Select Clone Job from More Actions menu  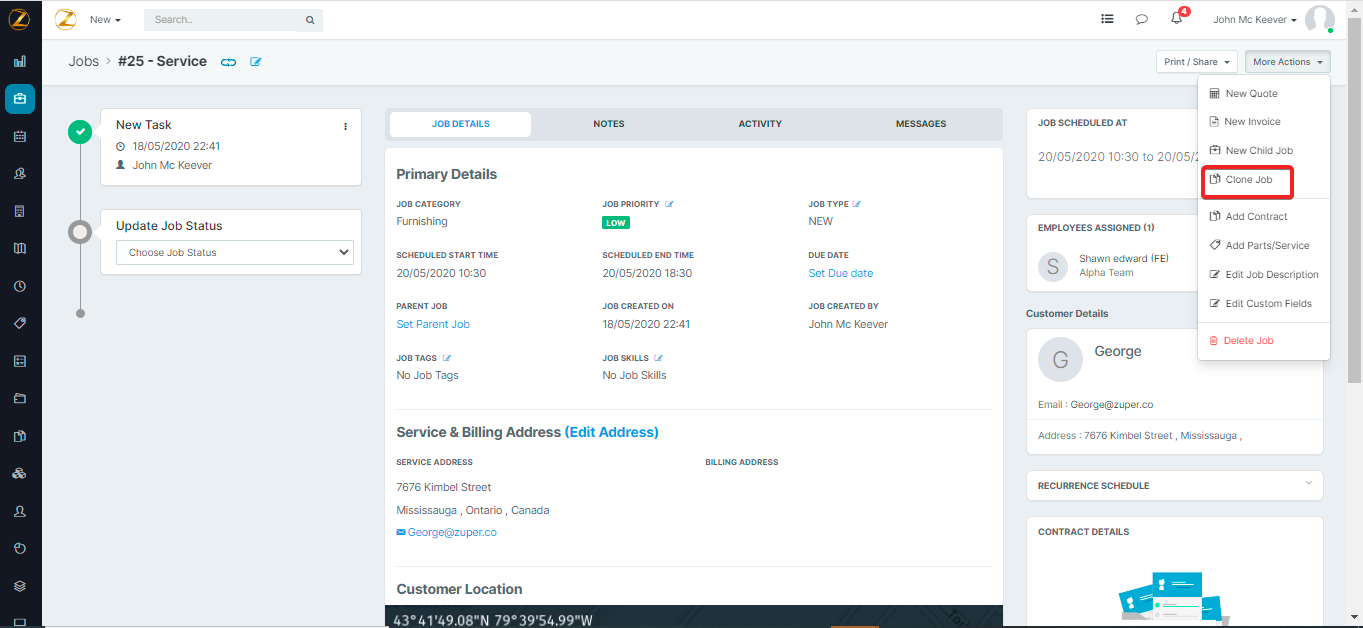click(1248, 180)
